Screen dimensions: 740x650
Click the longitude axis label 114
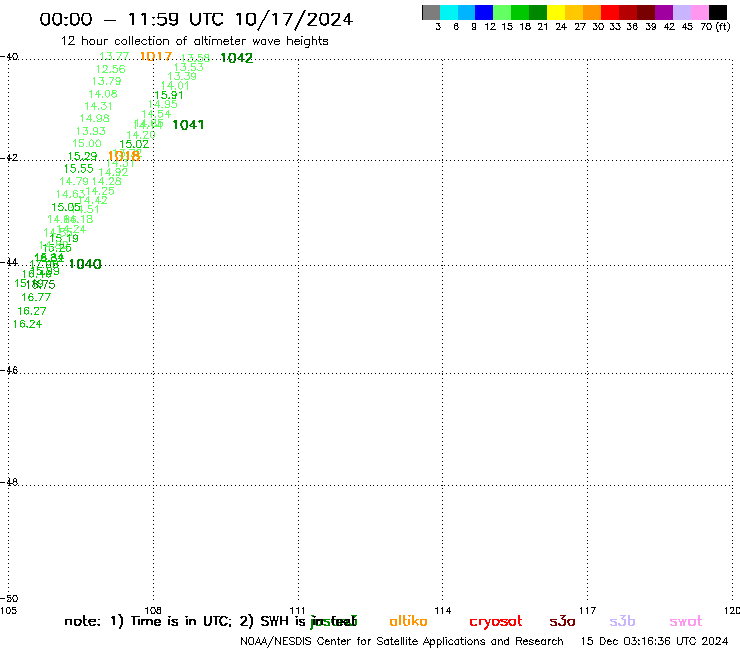tap(442, 611)
